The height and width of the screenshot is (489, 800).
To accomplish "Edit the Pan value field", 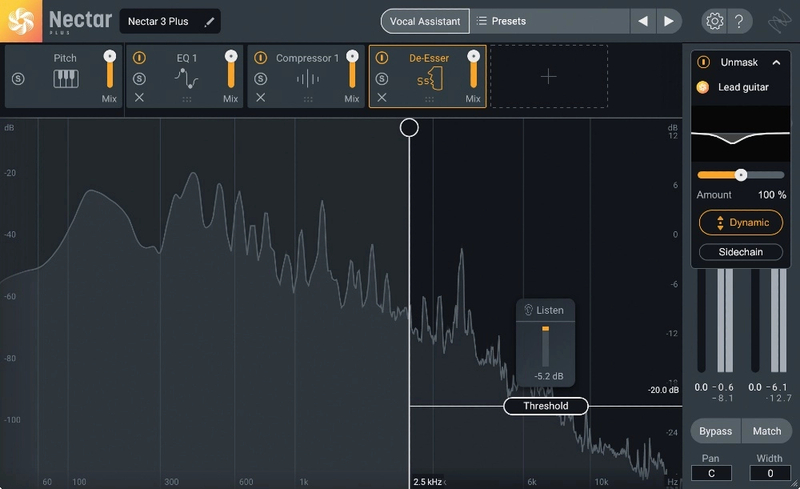I will point(711,473).
